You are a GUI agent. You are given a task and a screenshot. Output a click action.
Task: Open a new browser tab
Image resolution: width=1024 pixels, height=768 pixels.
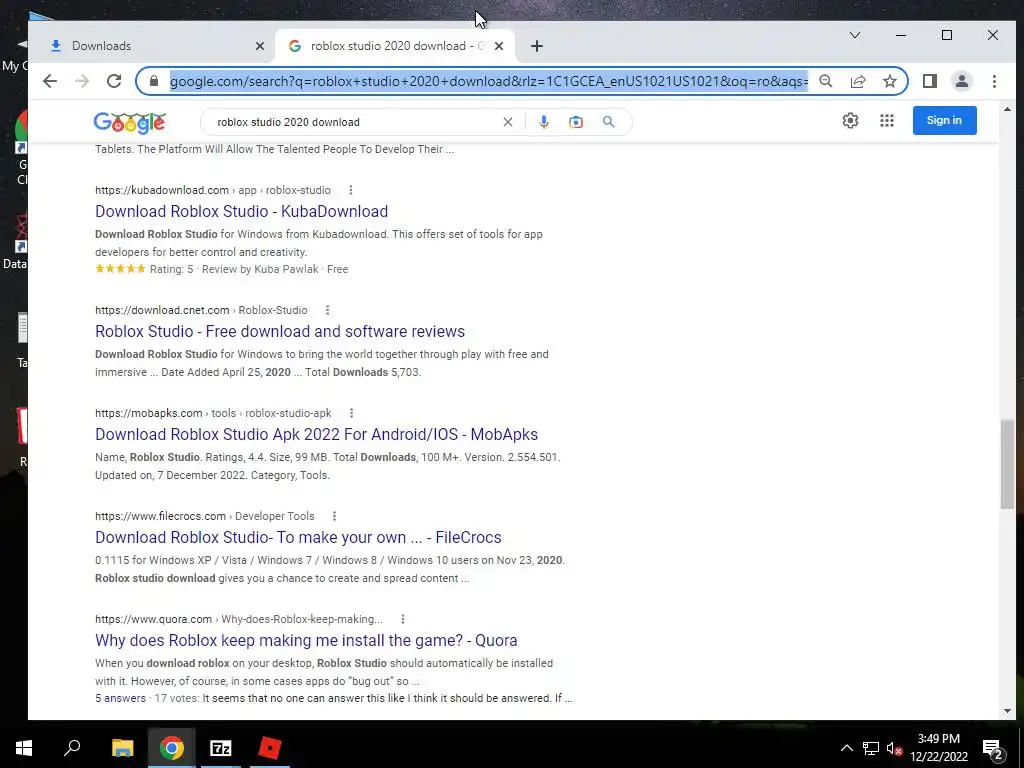point(536,46)
